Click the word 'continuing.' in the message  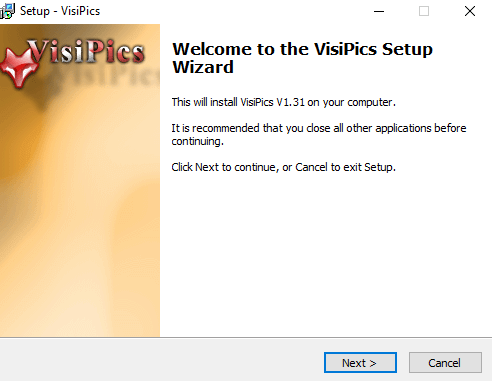(x=197, y=141)
